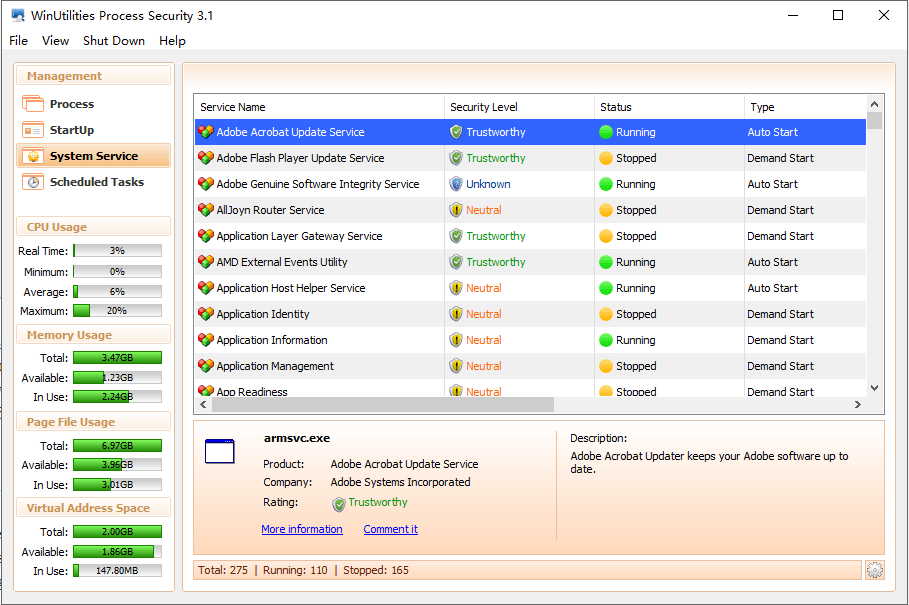Open the View menu
This screenshot has width=909, height=605.
pyautogui.click(x=56, y=41)
